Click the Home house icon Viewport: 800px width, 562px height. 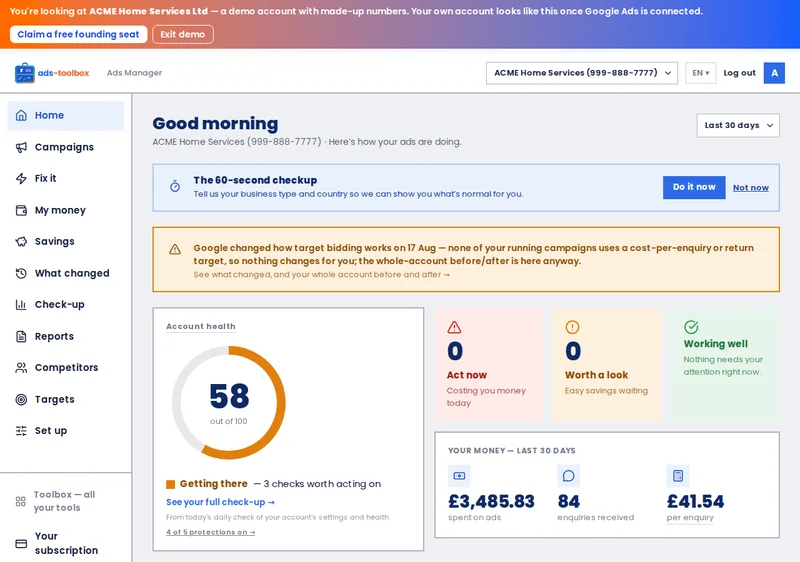click(x=21, y=115)
